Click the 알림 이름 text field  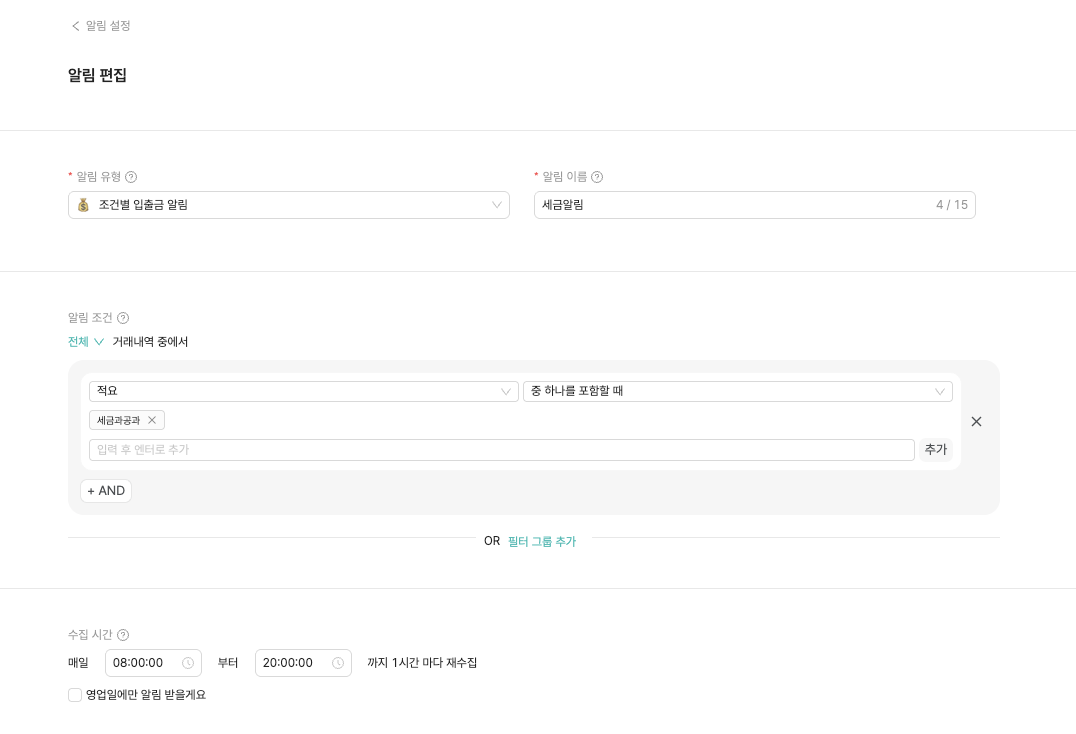730,205
